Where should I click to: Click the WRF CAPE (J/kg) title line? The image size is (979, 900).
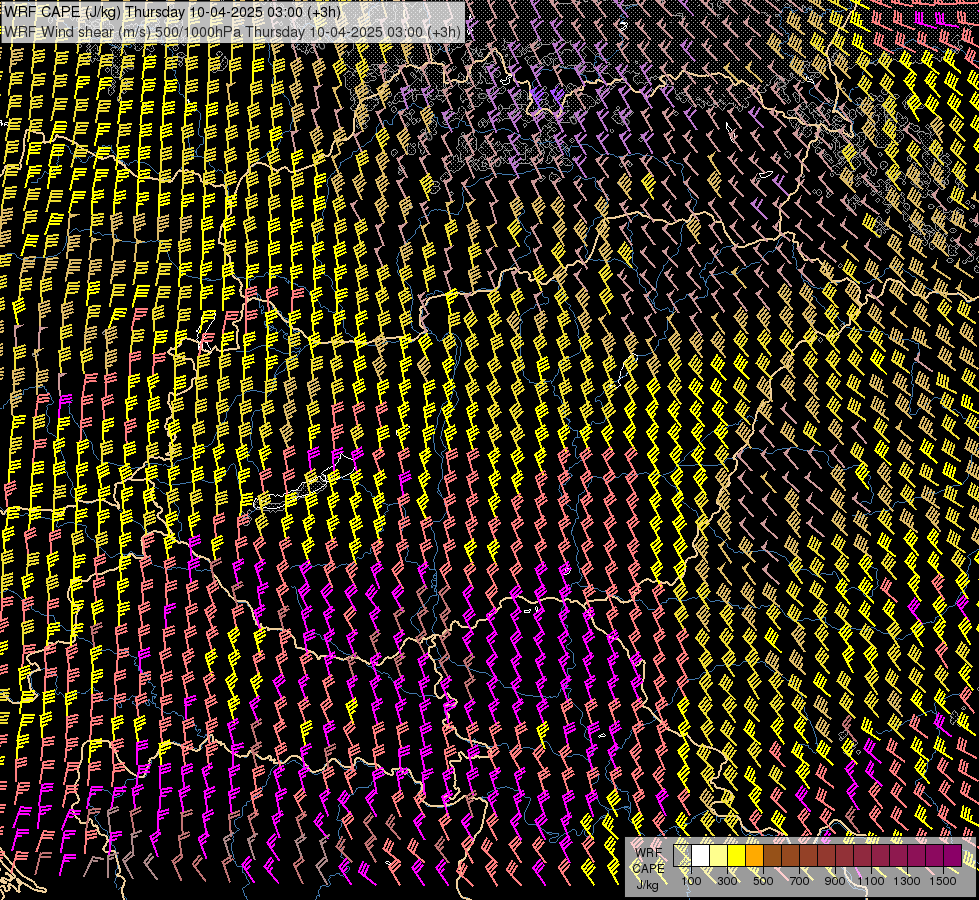tap(172, 12)
